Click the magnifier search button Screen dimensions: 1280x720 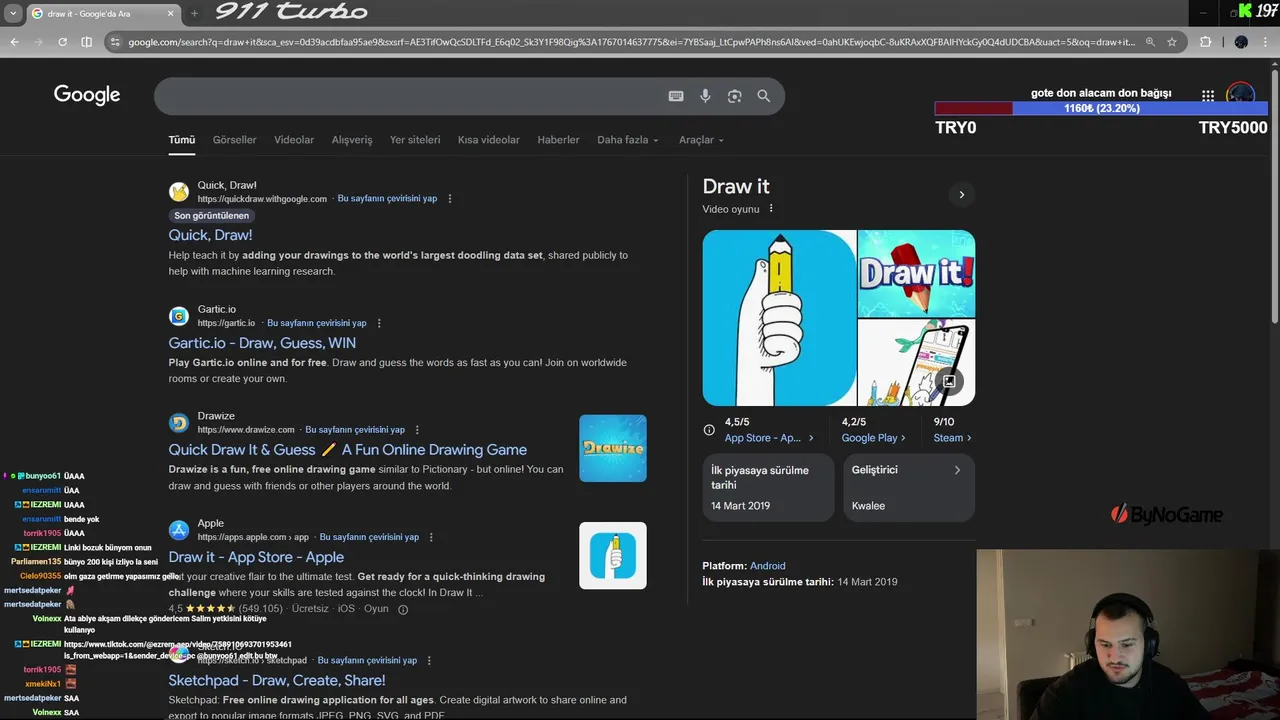click(764, 96)
